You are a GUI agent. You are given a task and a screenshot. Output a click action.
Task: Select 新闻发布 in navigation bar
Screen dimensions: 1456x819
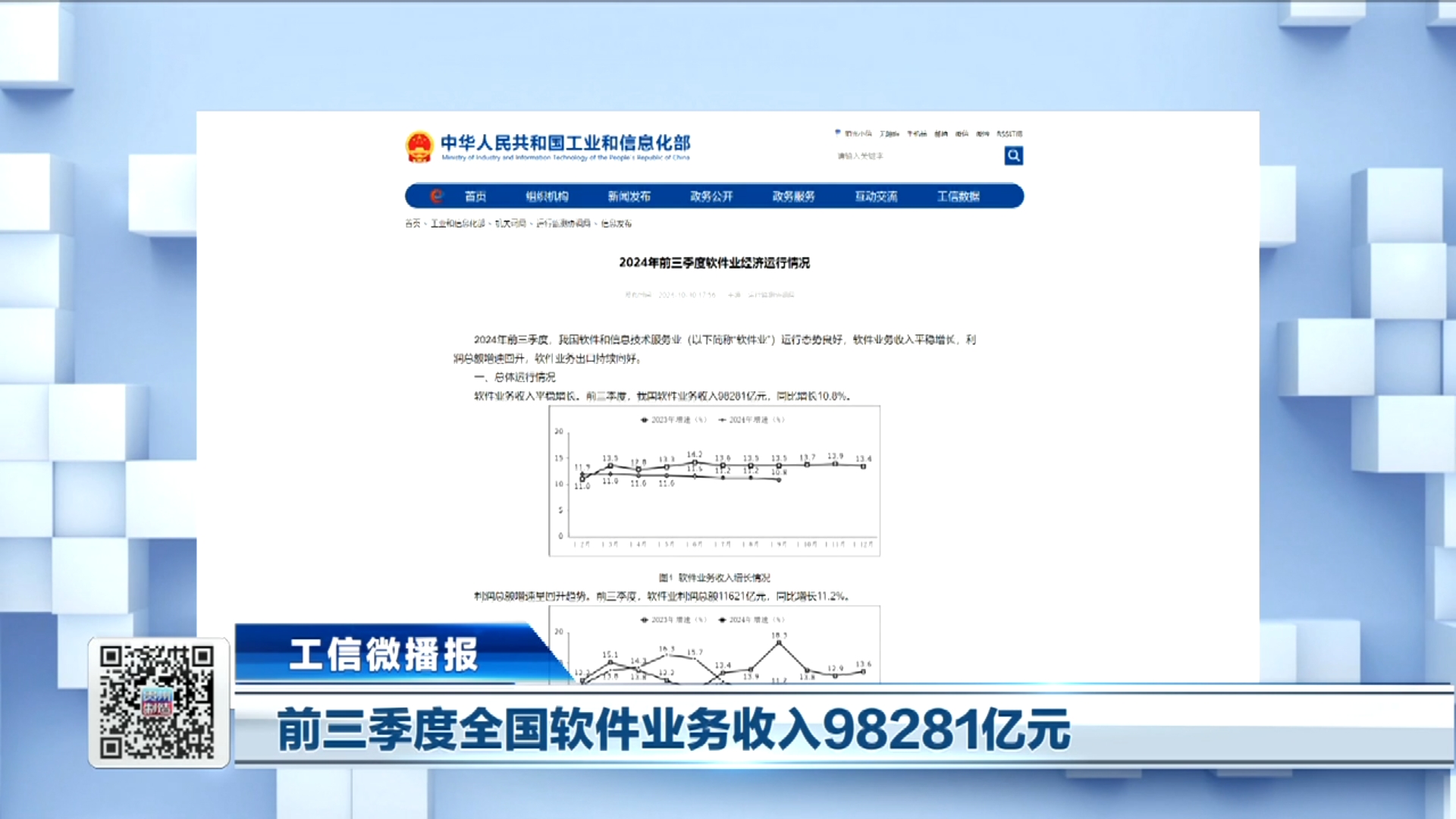tap(629, 196)
